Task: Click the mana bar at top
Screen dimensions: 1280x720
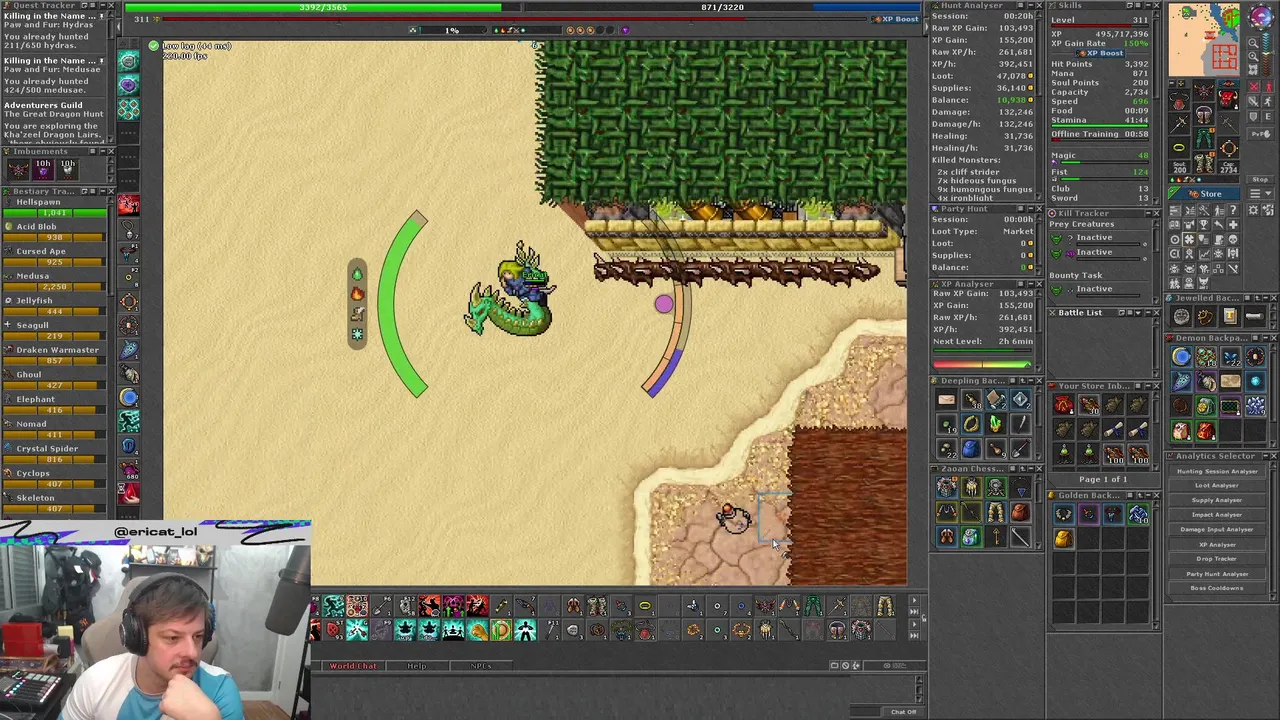Action: [x=720, y=7]
